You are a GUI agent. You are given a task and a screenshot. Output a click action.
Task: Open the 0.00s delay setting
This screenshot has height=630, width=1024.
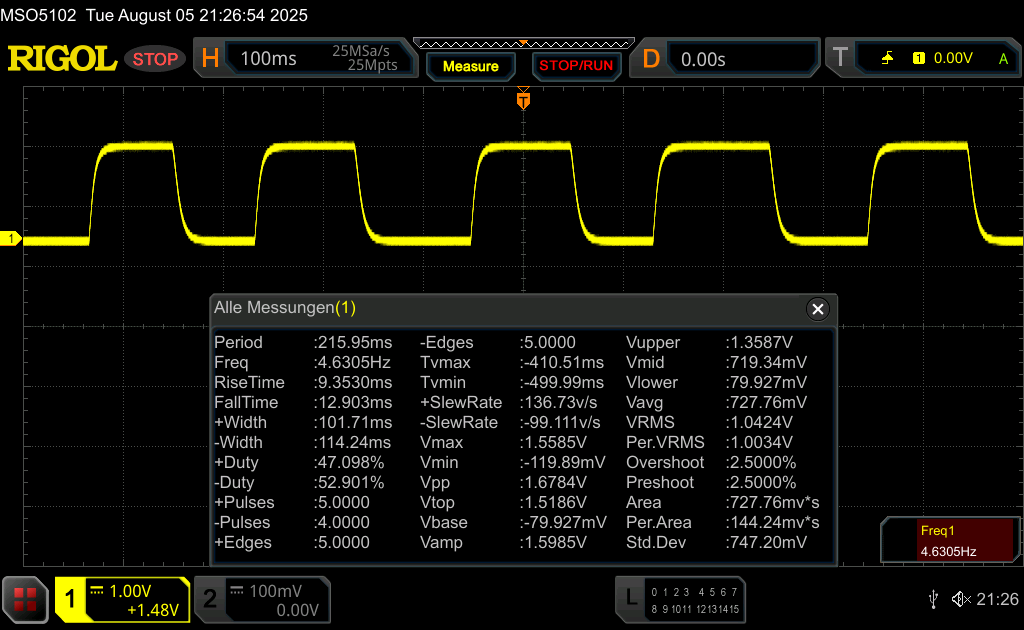click(703, 59)
